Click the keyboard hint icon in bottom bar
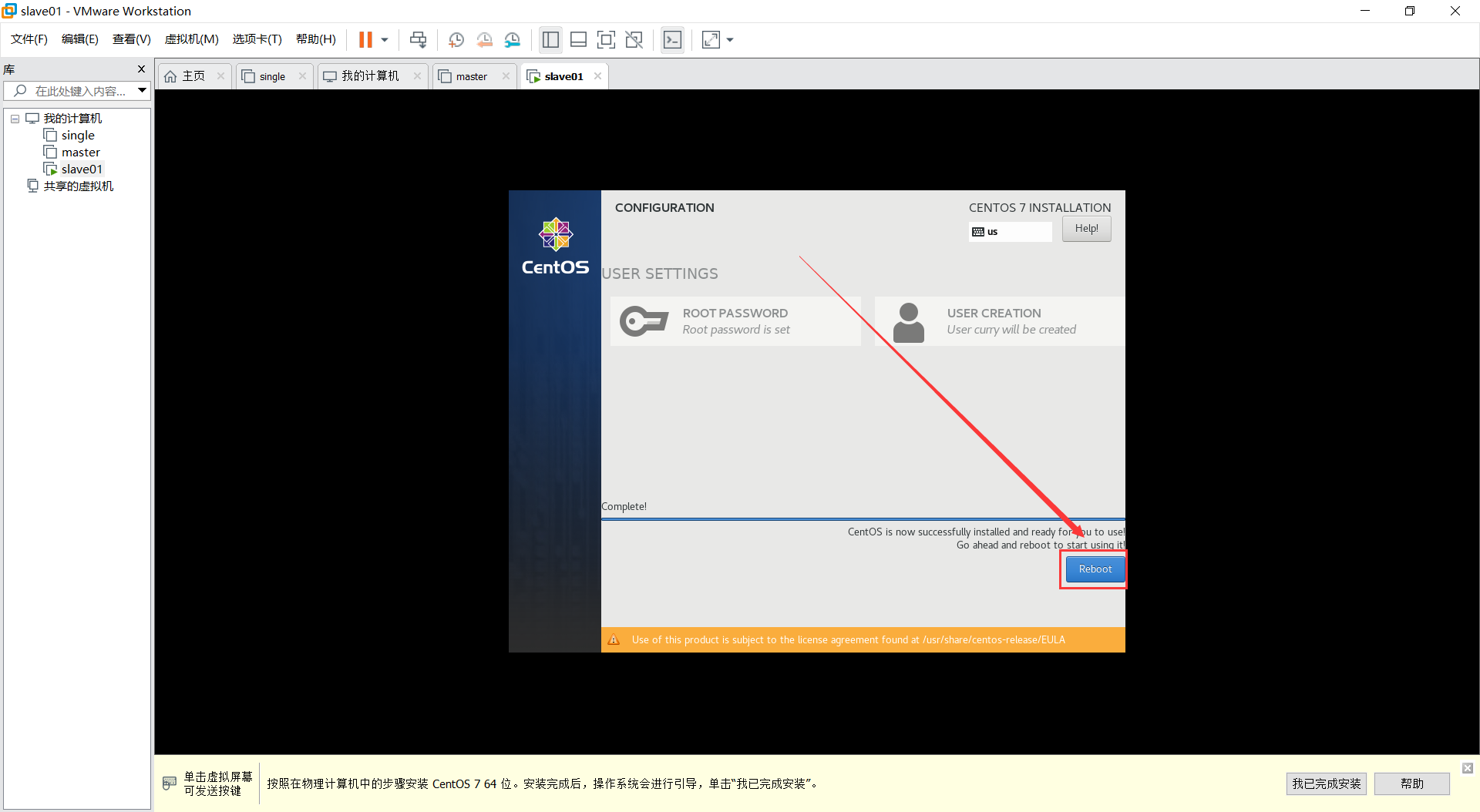This screenshot has height=812, width=1480. click(x=170, y=783)
